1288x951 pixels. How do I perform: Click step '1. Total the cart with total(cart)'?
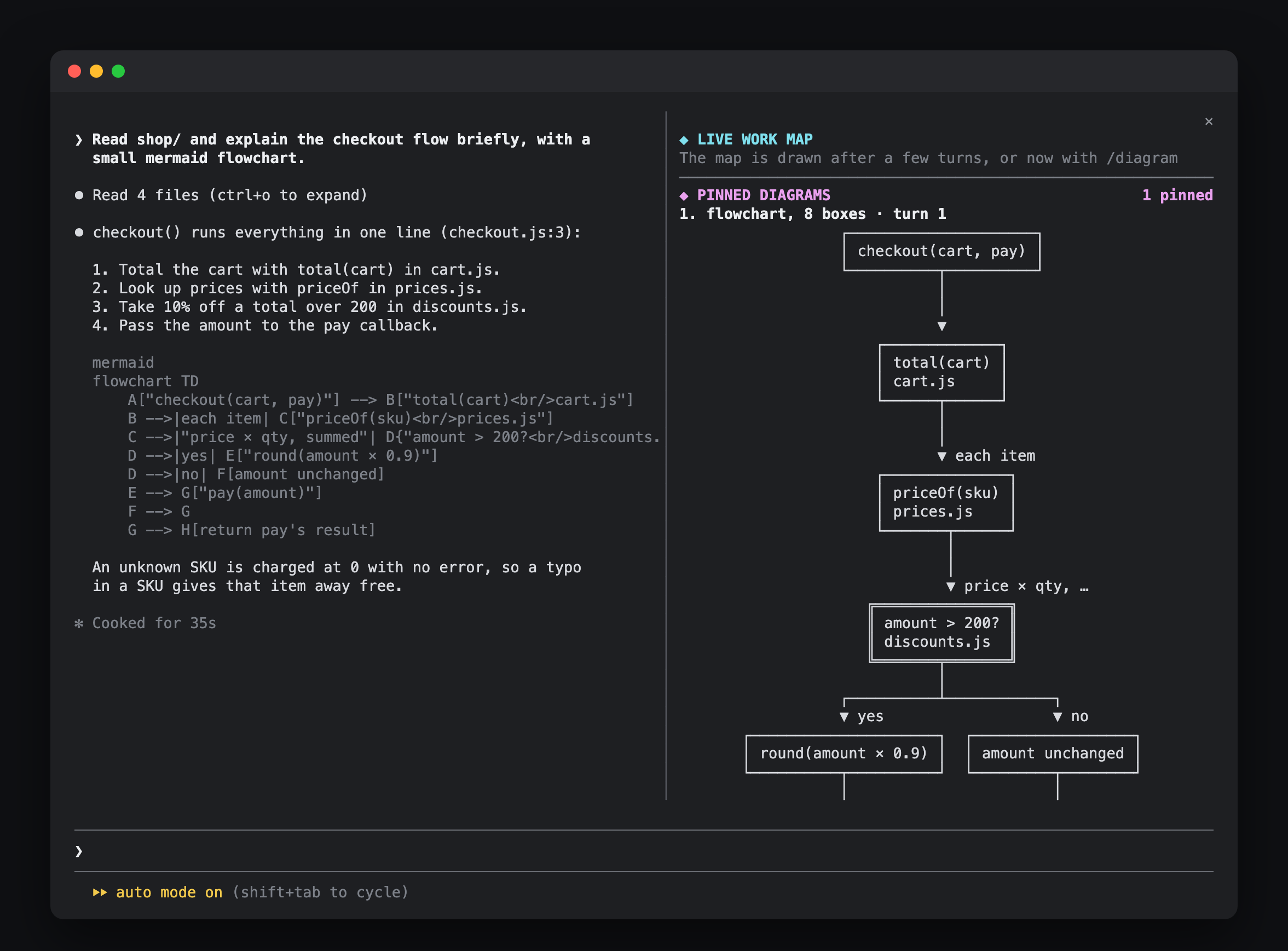(x=296, y=269)
